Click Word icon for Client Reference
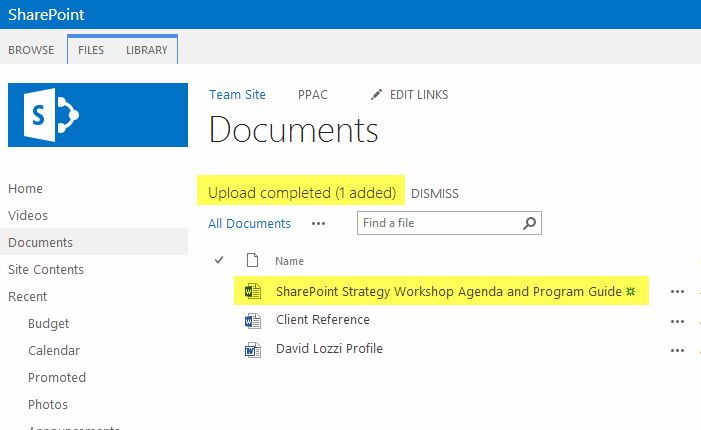 coord(252,321)
